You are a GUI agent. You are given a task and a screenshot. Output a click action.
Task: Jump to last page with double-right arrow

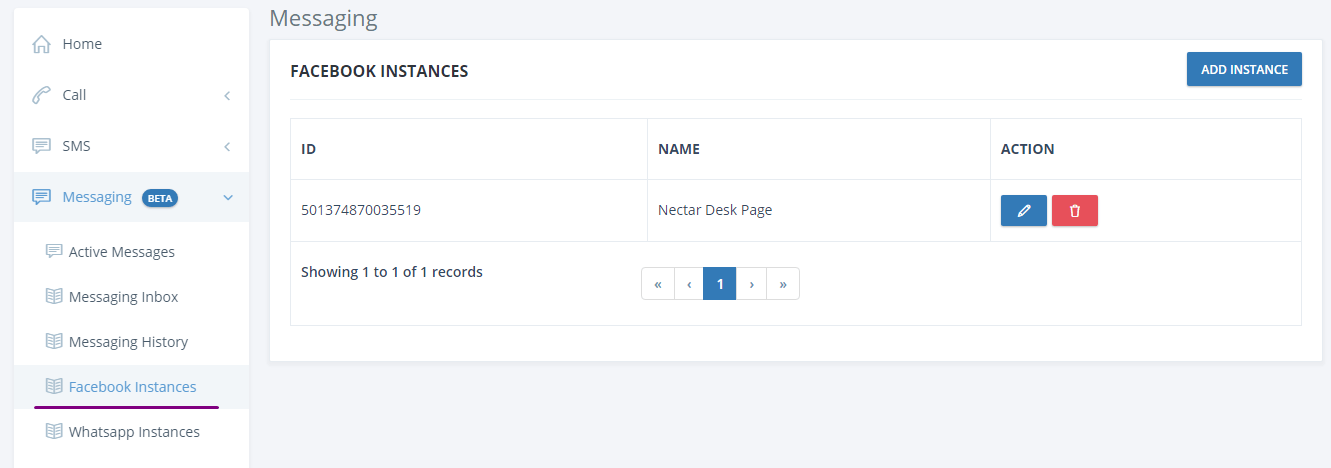point(783,283)
